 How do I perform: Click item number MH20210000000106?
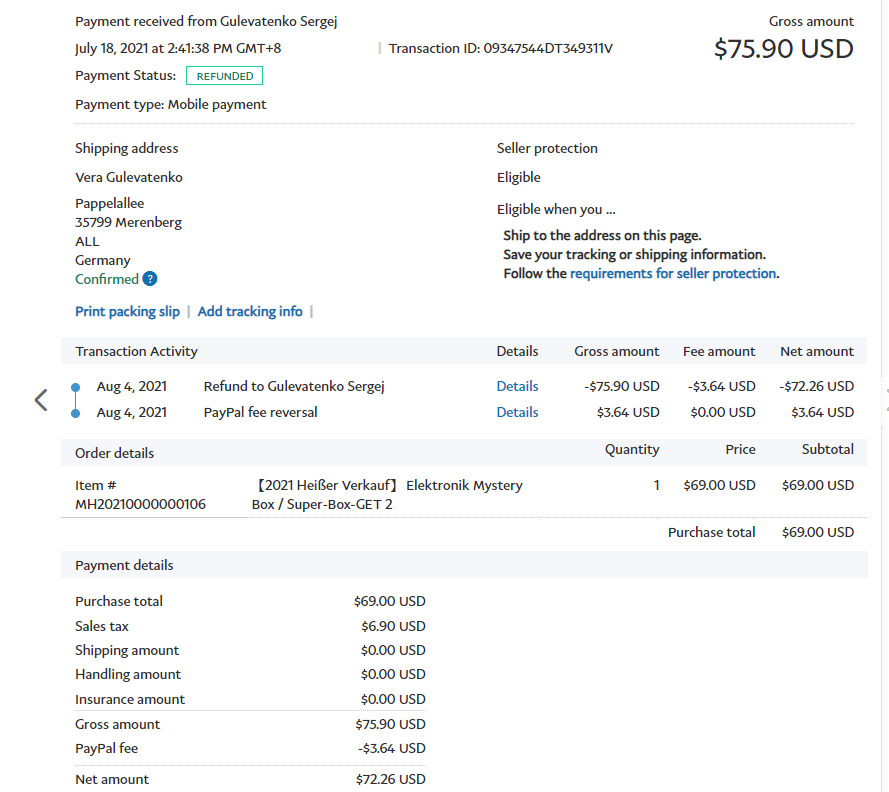[x=140, y=504]
